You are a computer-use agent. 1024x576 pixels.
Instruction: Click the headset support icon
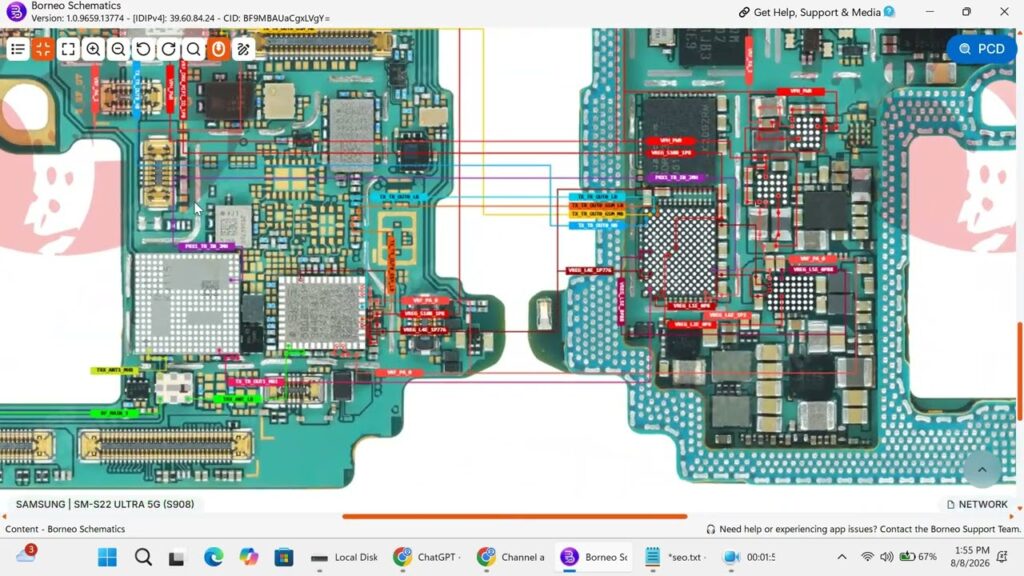click(711, 529)
